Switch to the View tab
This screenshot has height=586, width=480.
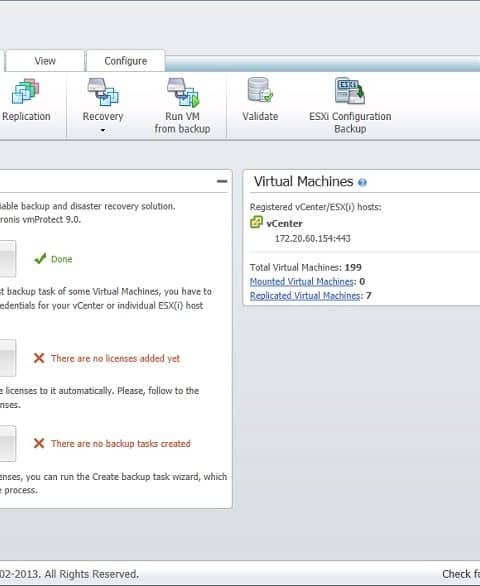tap(45, 61)
